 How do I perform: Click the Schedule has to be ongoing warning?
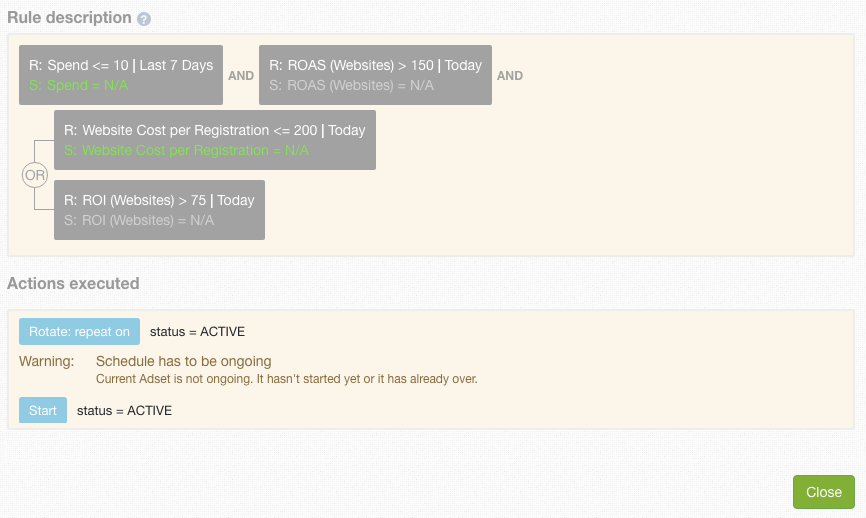tap(183, 361)
